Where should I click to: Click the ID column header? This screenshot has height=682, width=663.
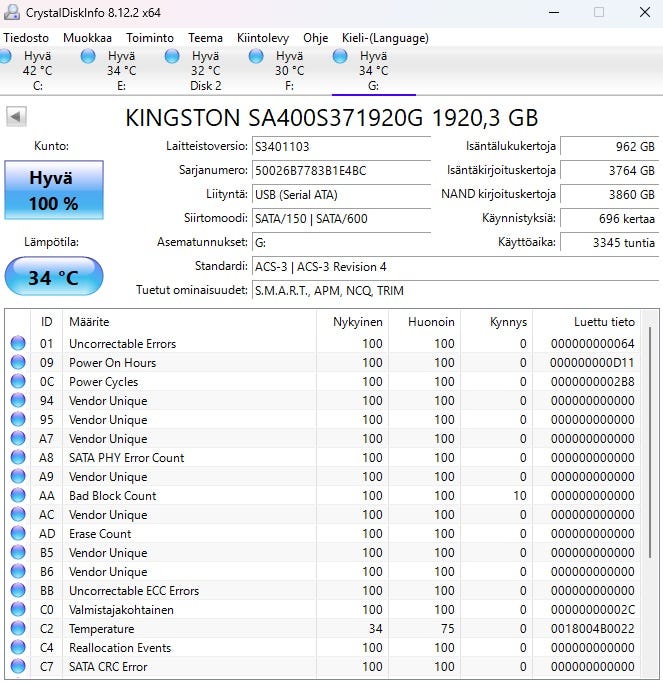47,322
